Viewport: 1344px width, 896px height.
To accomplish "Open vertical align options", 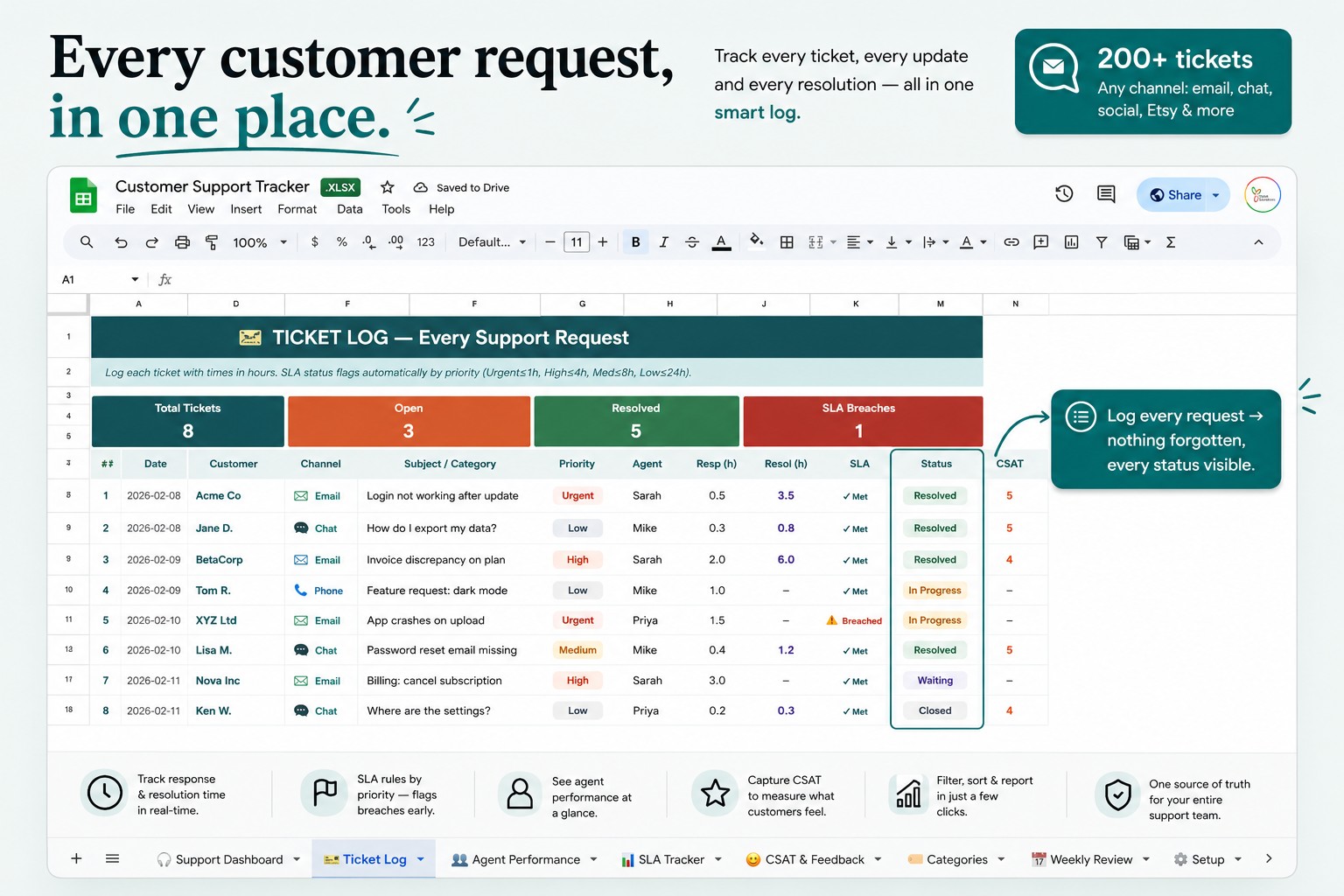I will [899, 242].
